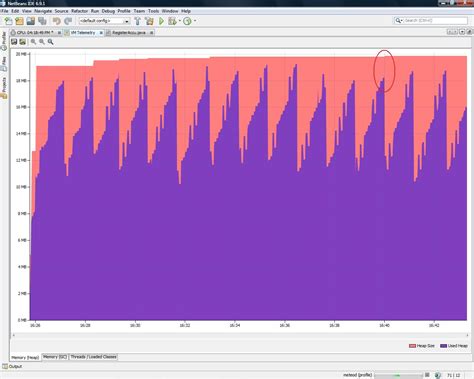Click the profile progress bar in status bar
This screenshot has width=474, height=379.
[398, 375]
